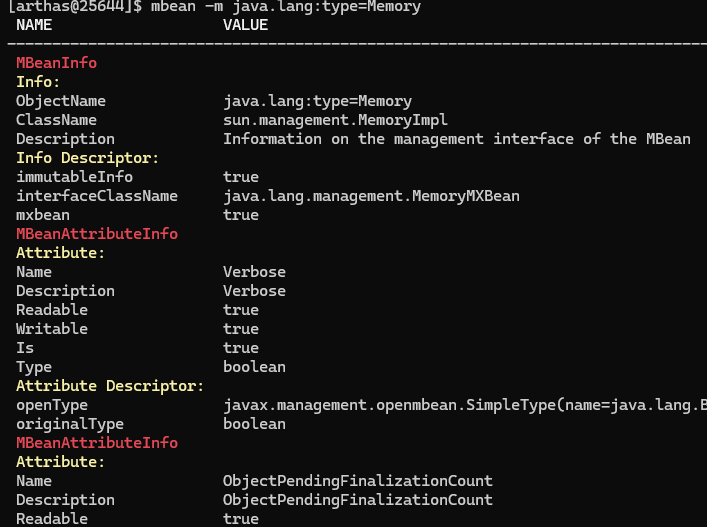This screenshot has width=707, height=527.
Task: Select the openType row label
Action: point(52,405)
